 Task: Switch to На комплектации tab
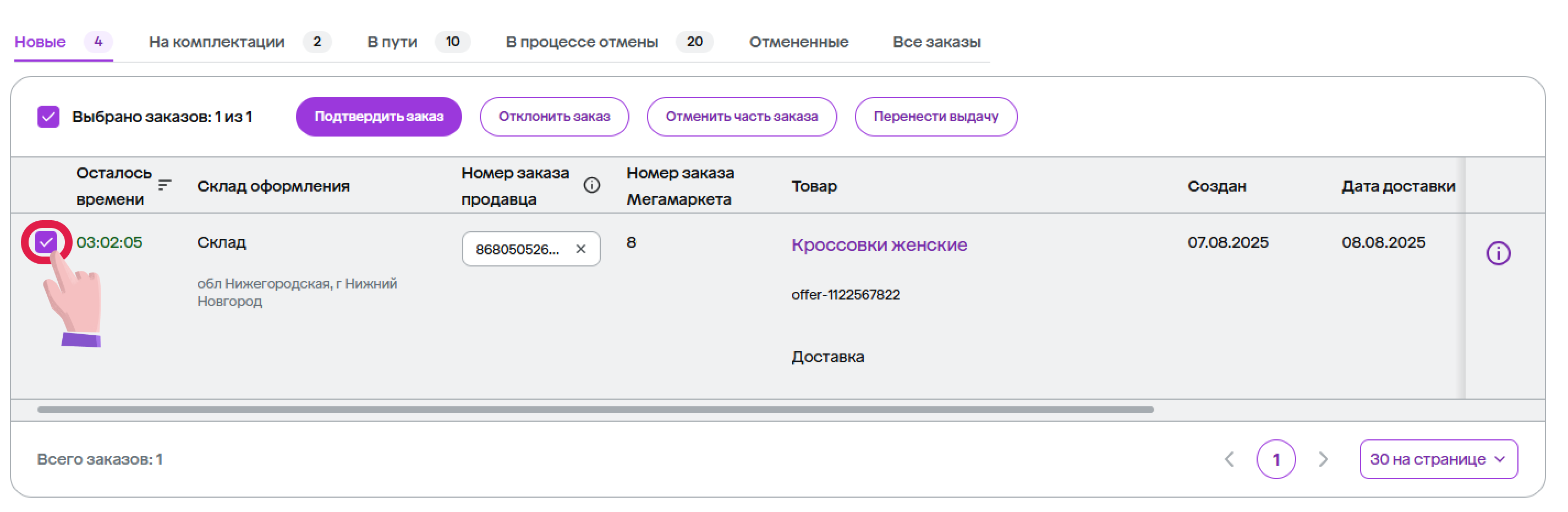216,42
